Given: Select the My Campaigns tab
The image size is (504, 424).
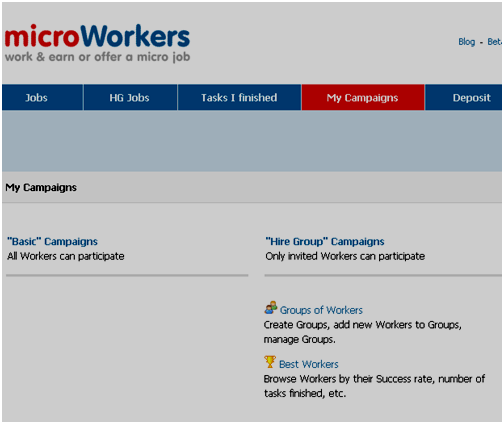Looking at the screenshot, I should tap(363, 97).
